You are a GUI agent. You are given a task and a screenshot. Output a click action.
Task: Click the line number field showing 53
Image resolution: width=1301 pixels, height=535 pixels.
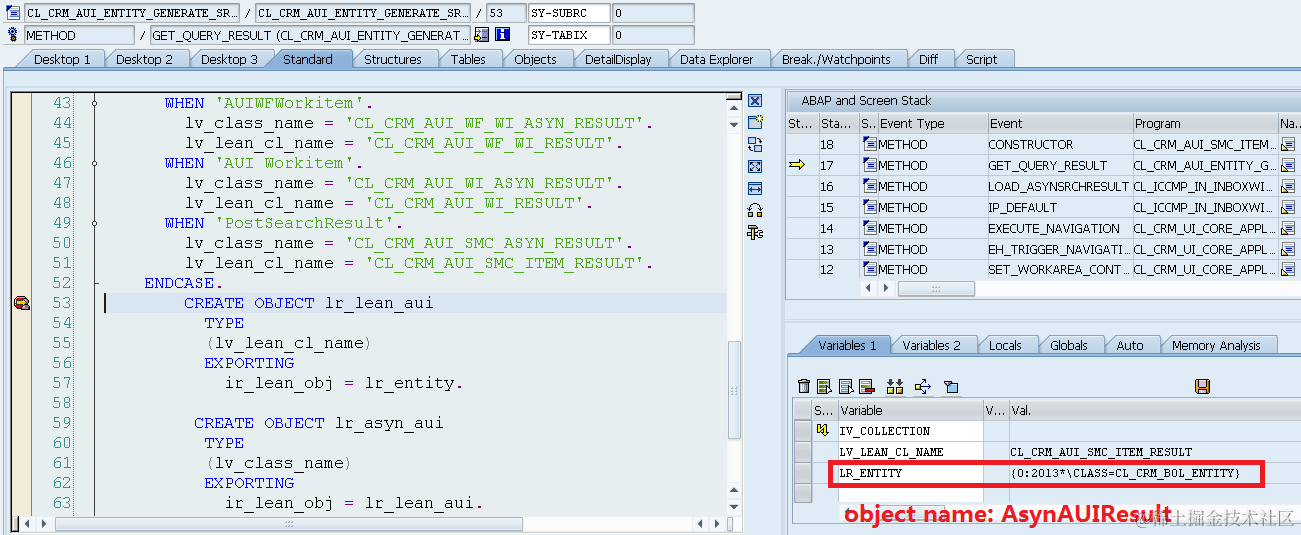506,13
